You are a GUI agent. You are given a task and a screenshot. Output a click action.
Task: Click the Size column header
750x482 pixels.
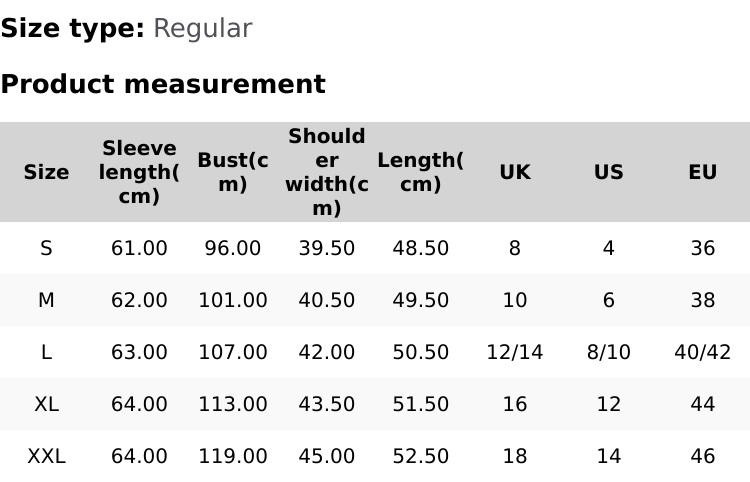tap(46, 172)
